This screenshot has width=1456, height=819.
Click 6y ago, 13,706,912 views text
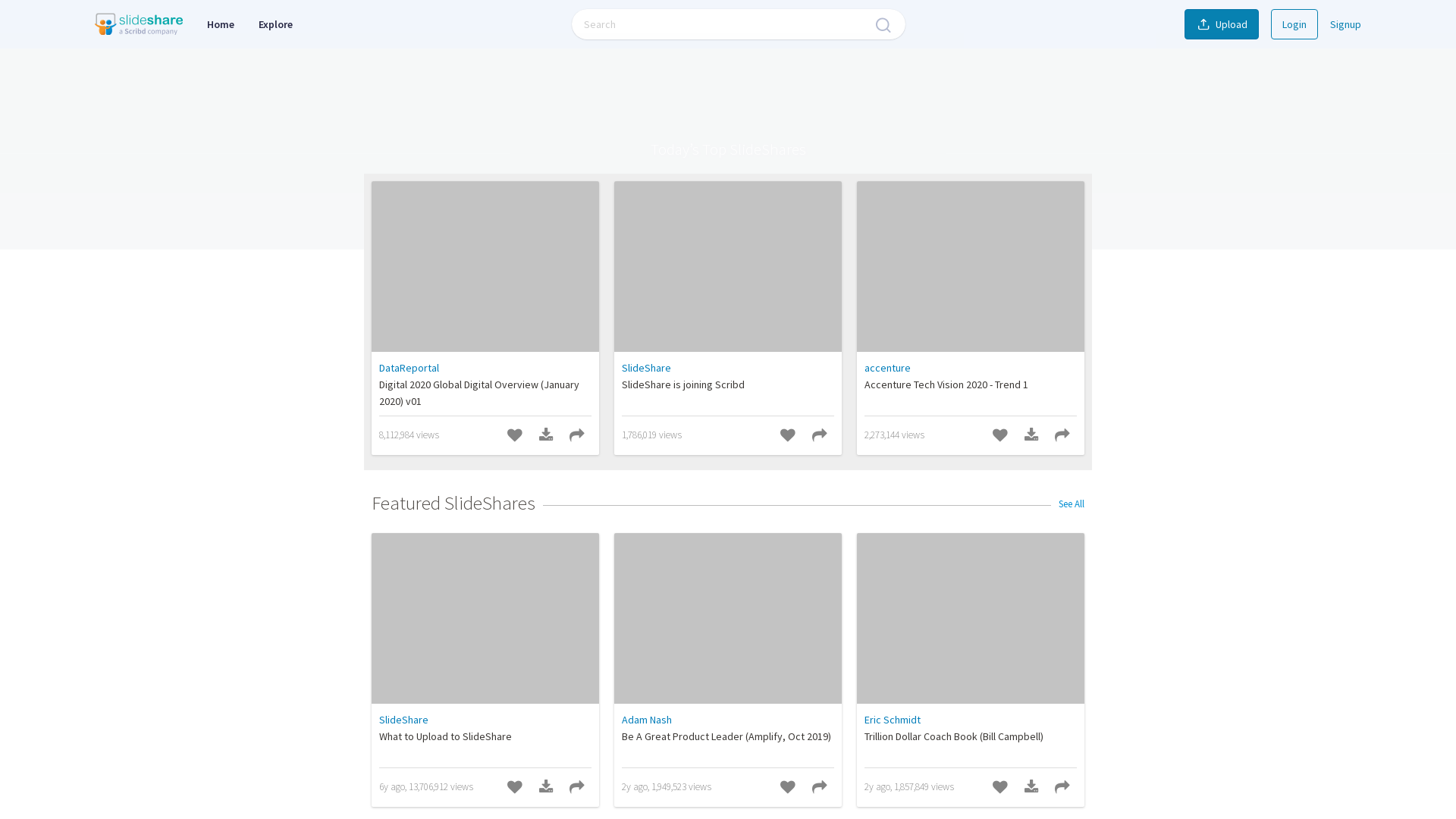point(426,786)
